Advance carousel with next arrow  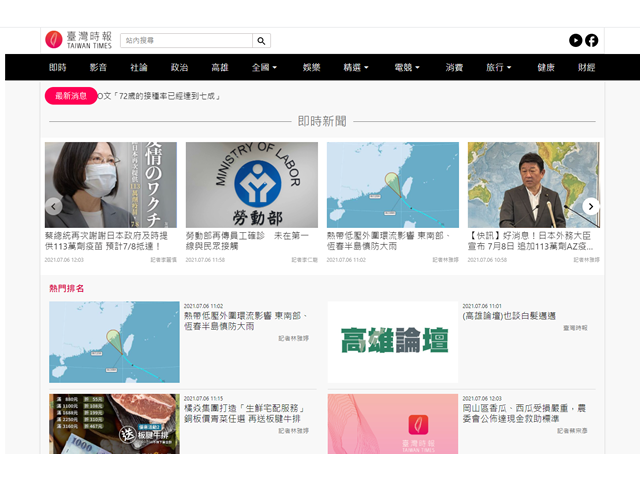coord(591,206)
